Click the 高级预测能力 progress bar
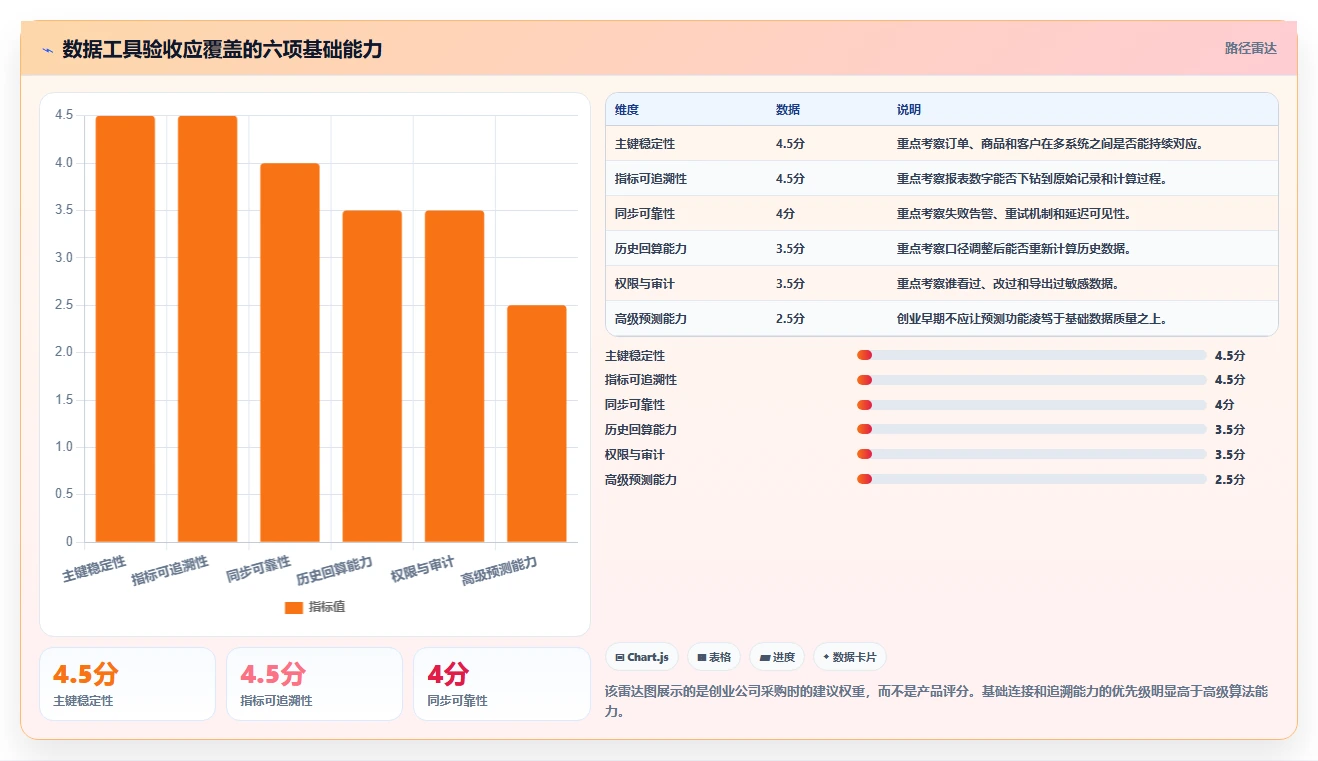The image size is (1318, 761). (x=1031, y=480)
